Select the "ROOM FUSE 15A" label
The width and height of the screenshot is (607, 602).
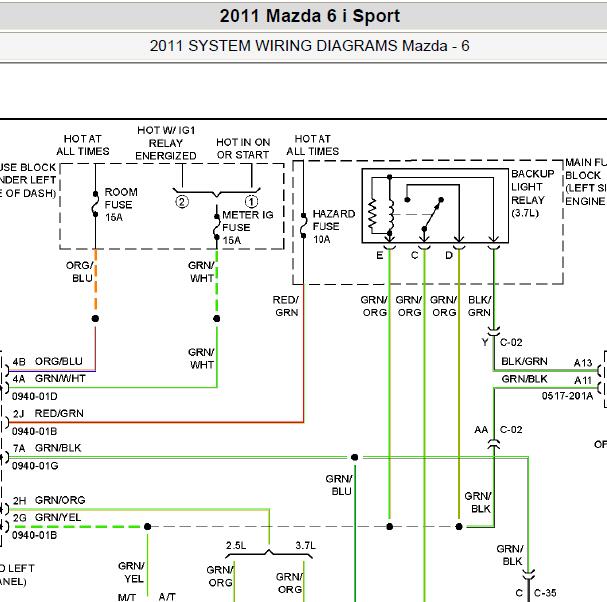121,204
